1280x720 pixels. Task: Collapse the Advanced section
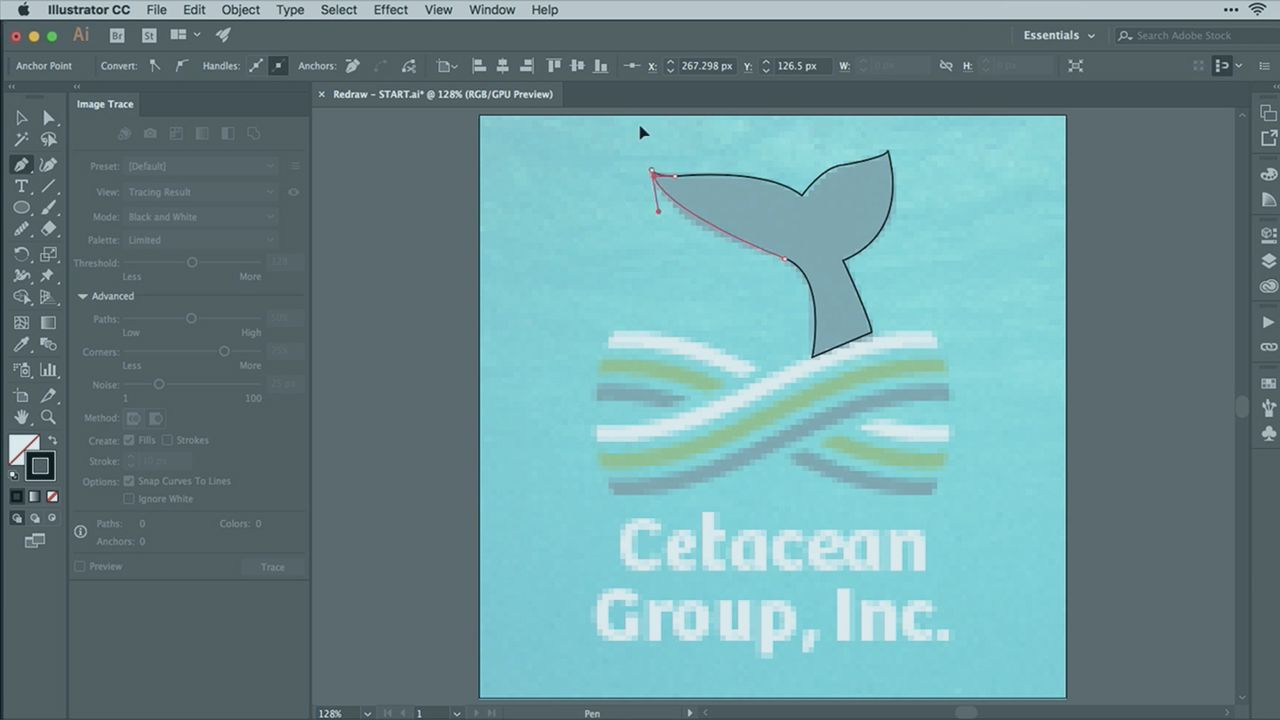tap(83, 296)
